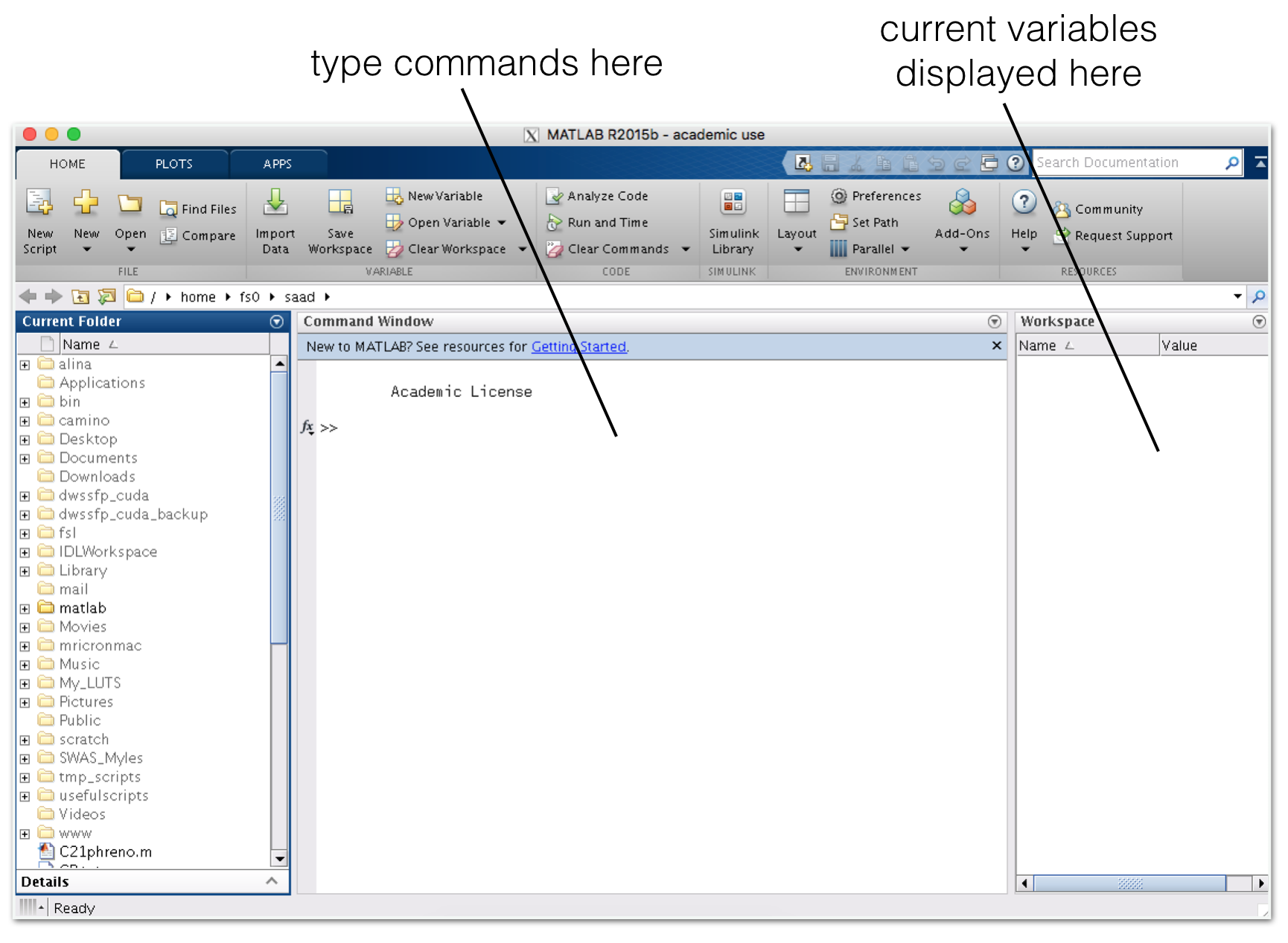
Task: Click the Current Folder vertical scrollbar
Action: 279,507
